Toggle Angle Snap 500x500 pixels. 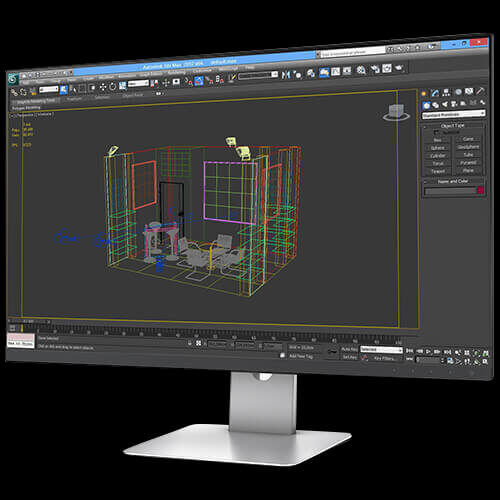199,81
